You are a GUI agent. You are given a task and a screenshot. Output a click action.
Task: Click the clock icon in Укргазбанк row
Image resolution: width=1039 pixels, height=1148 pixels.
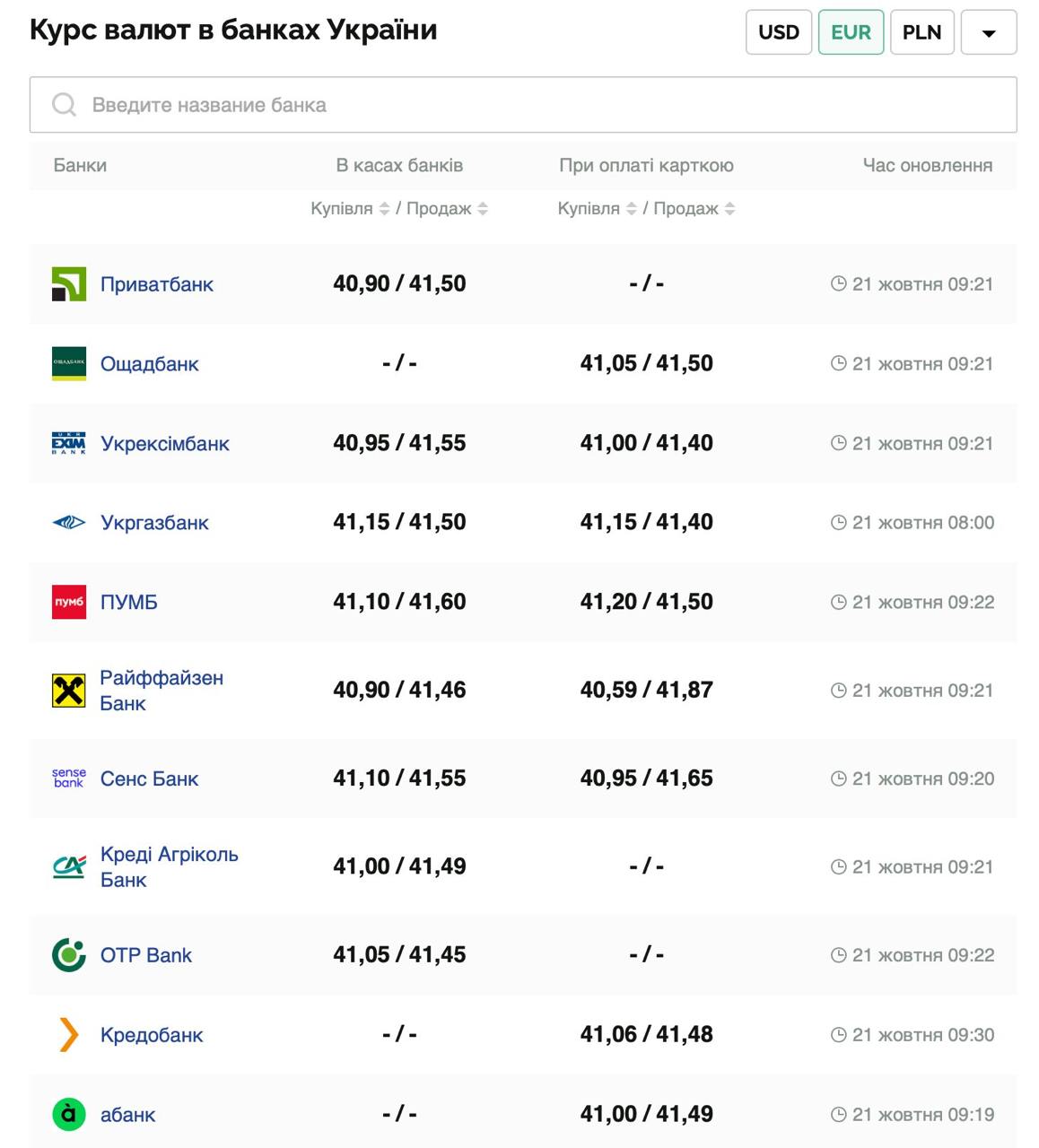(839, 522)
